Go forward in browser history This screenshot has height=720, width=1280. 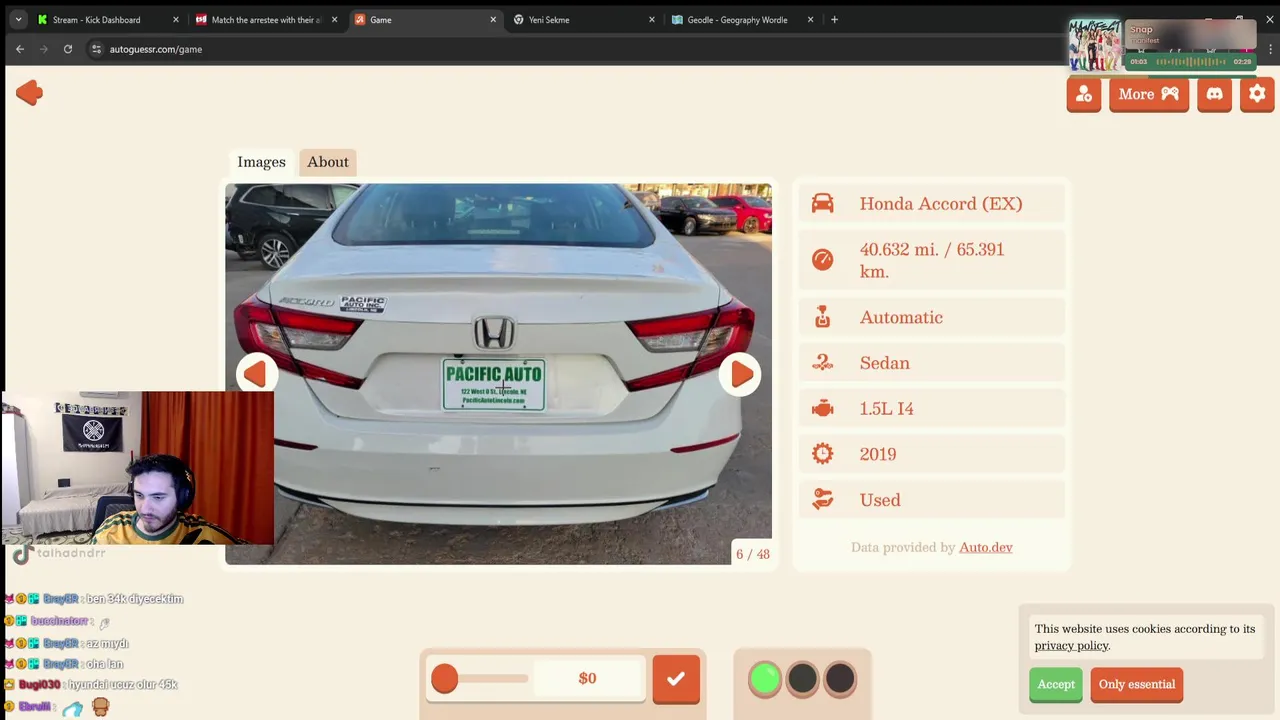click(x=43, y=49)
